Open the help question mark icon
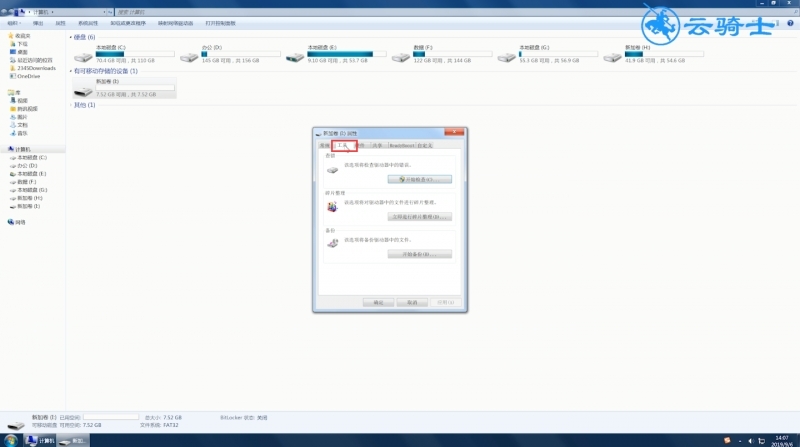 (790, 23)
